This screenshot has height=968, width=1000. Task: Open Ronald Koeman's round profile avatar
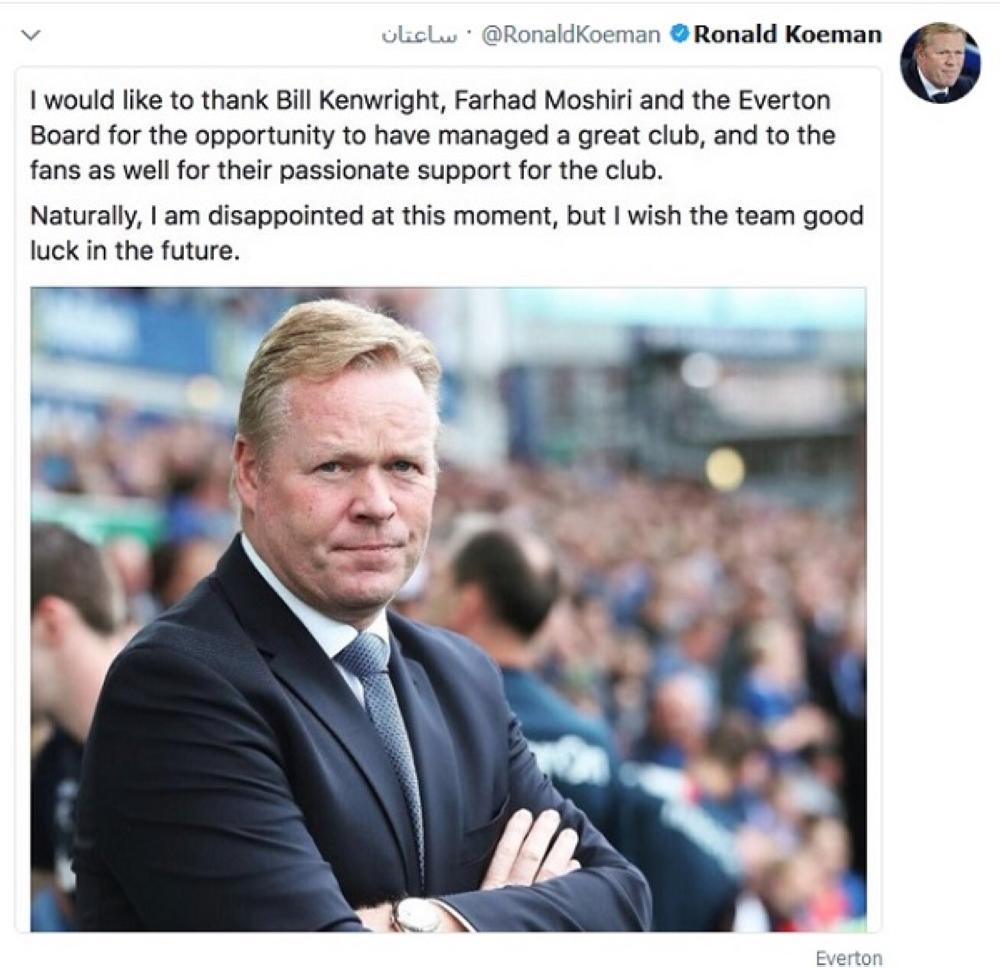939,63
